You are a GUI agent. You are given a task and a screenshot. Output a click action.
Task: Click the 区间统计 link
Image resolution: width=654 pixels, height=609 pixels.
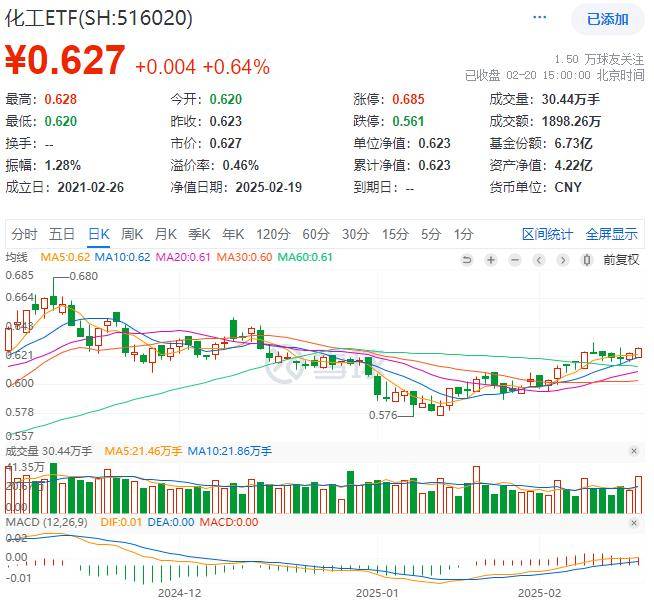(x=547, y=234)
